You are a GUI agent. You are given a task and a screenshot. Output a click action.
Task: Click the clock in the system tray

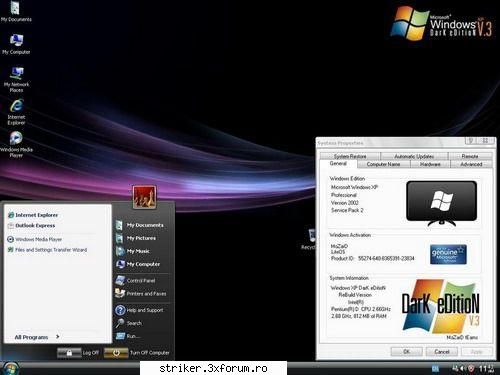pyautogui.click(x=486, y=369)
